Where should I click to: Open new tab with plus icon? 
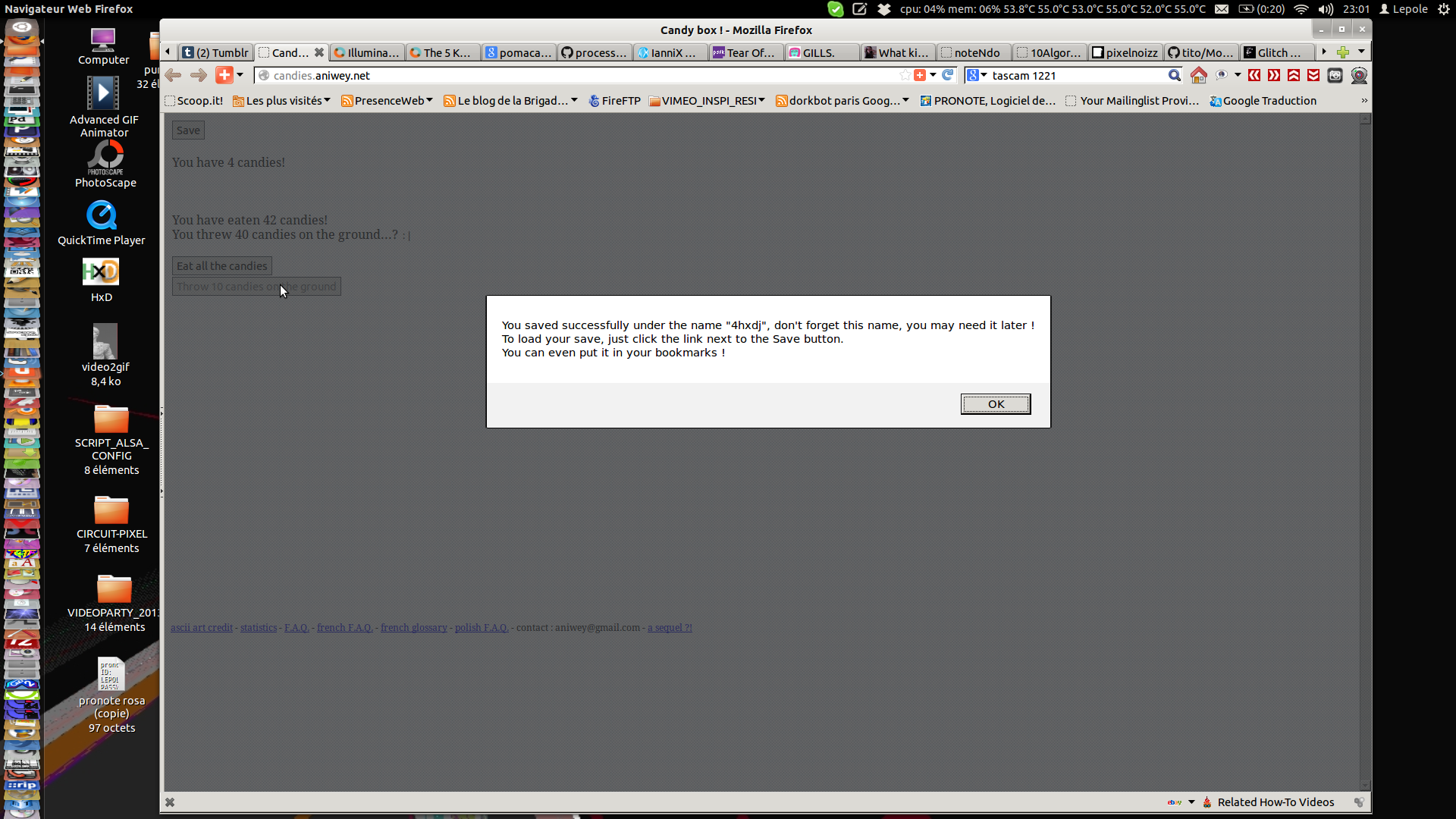(x=1343, y=52)
